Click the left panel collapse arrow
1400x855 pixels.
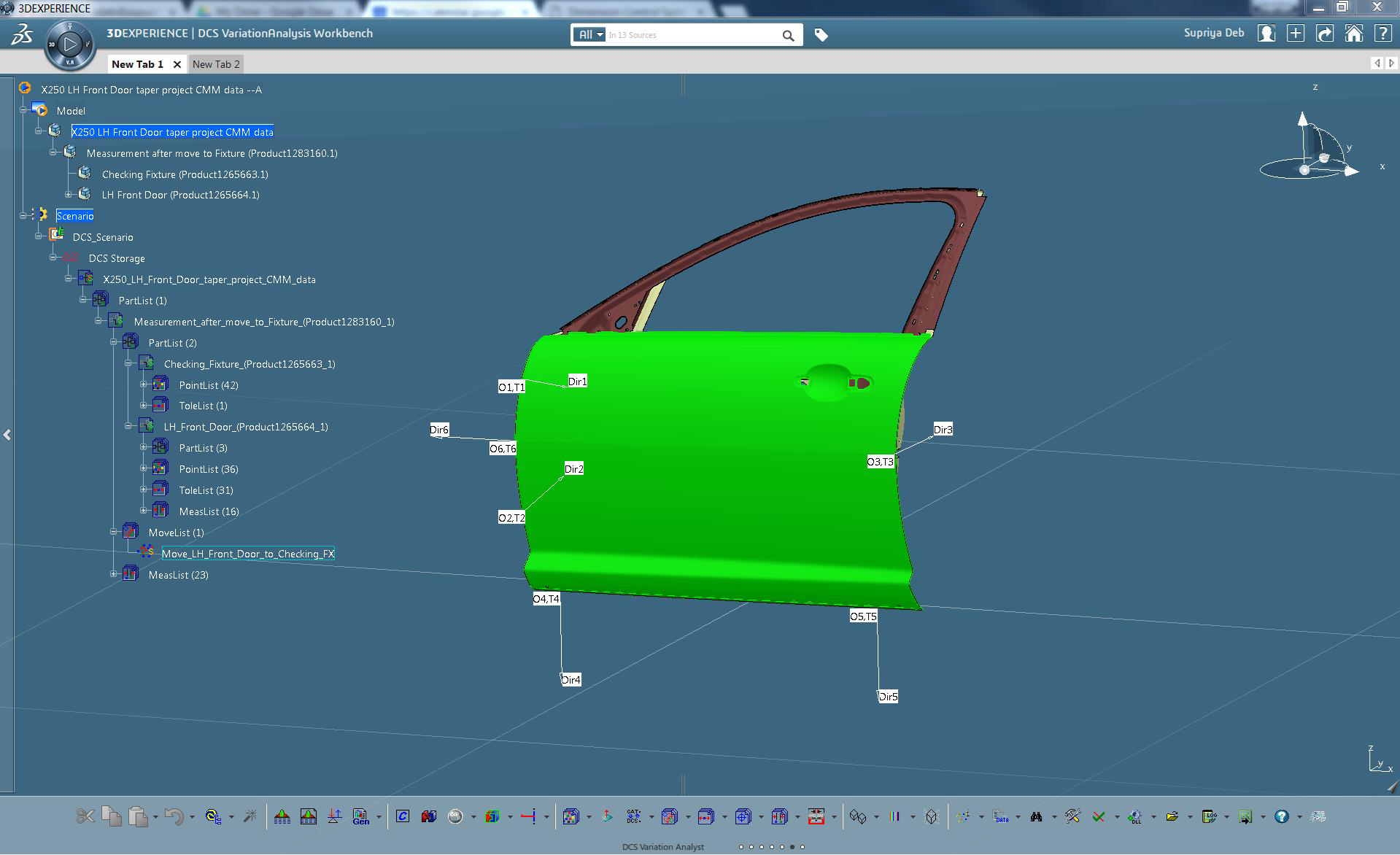pos(7,435)
